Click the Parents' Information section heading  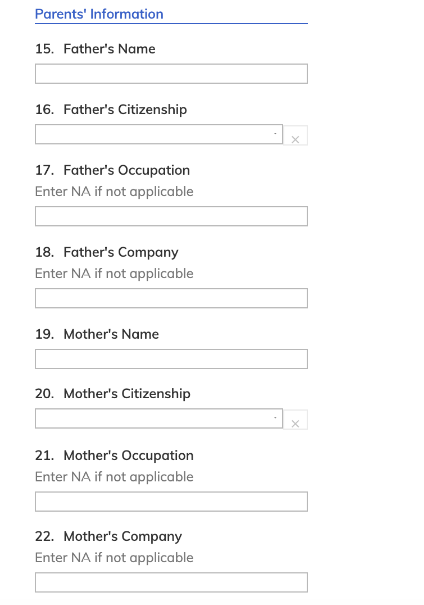99,14
